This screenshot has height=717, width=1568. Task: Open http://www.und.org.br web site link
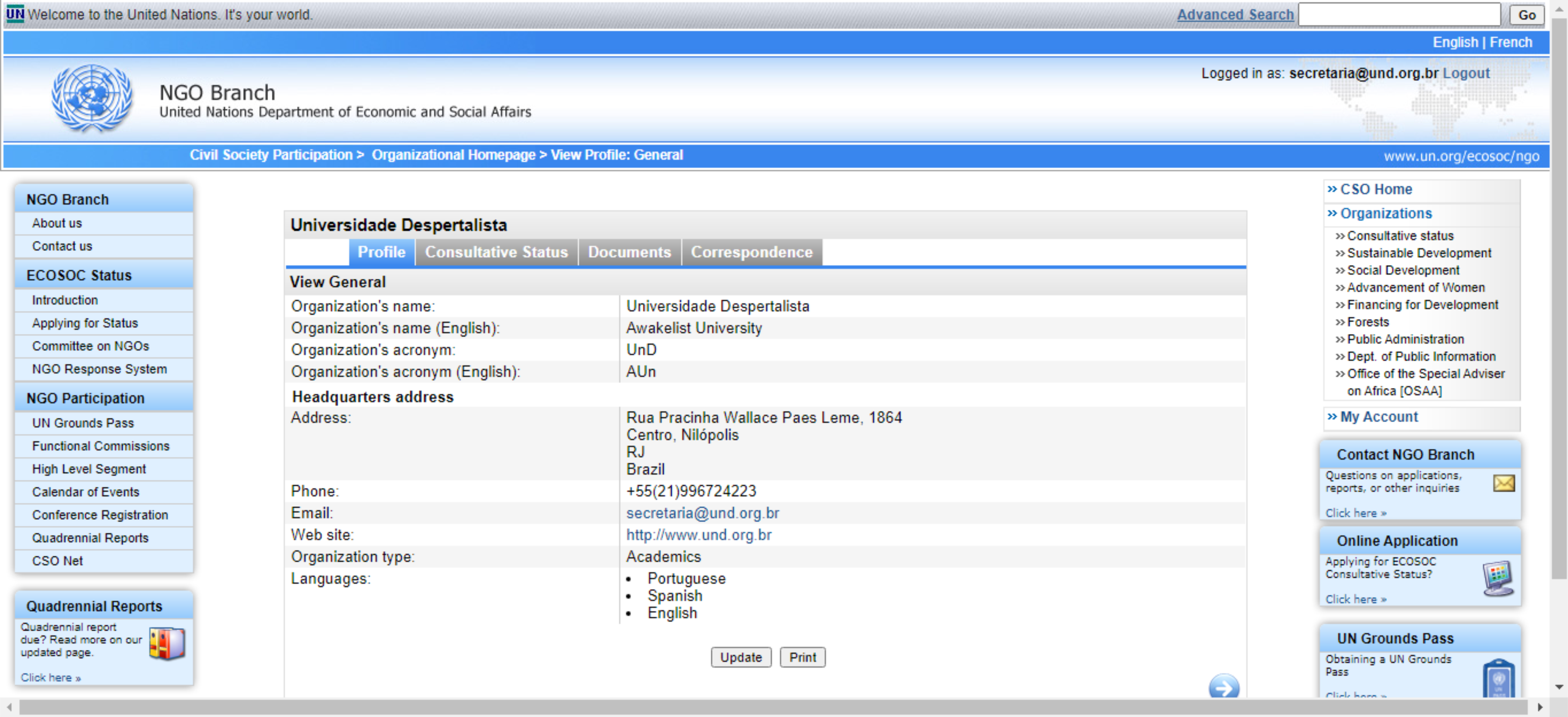699,535
